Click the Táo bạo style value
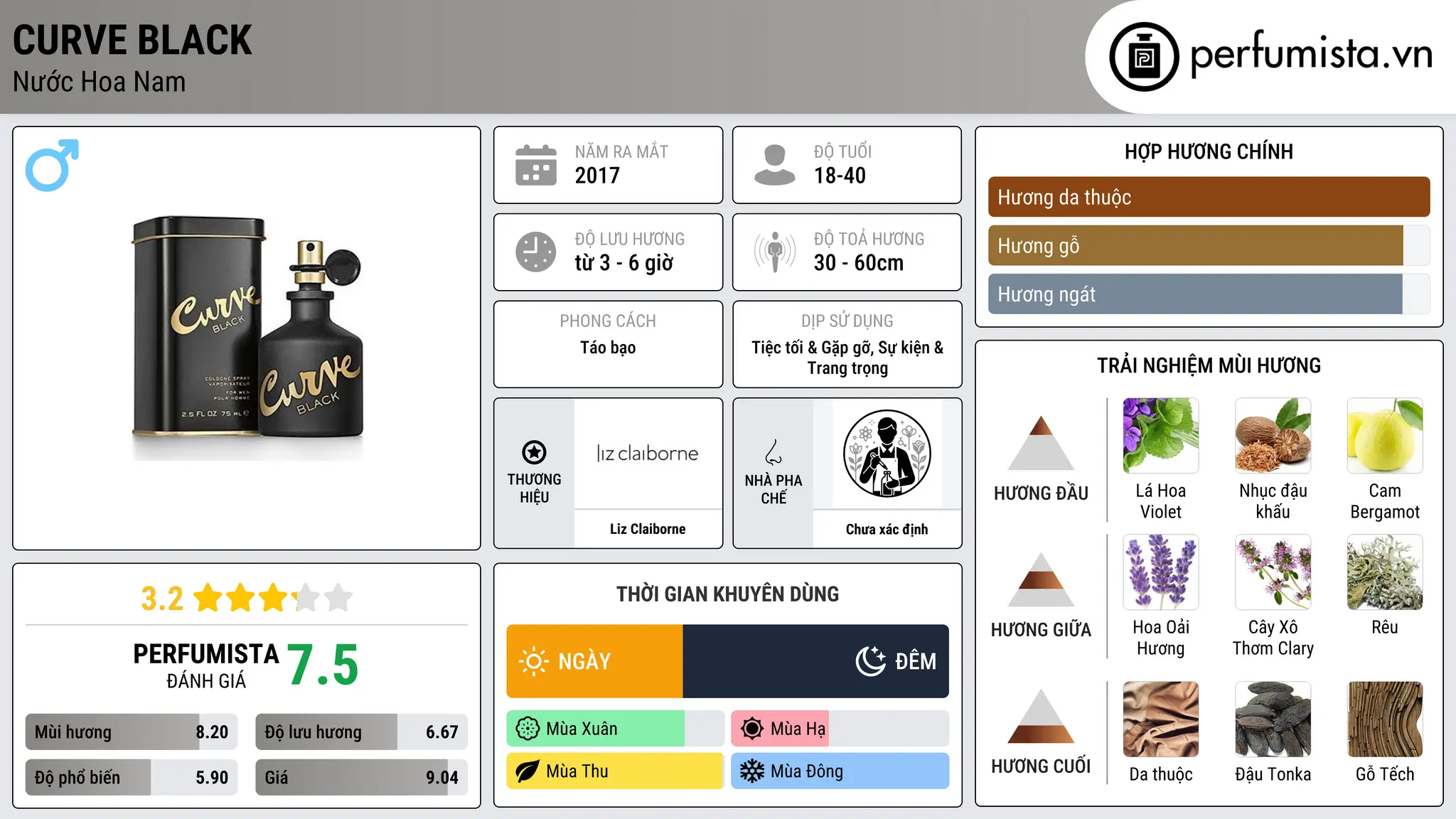The image size is (1456, 819). [608, 348]
